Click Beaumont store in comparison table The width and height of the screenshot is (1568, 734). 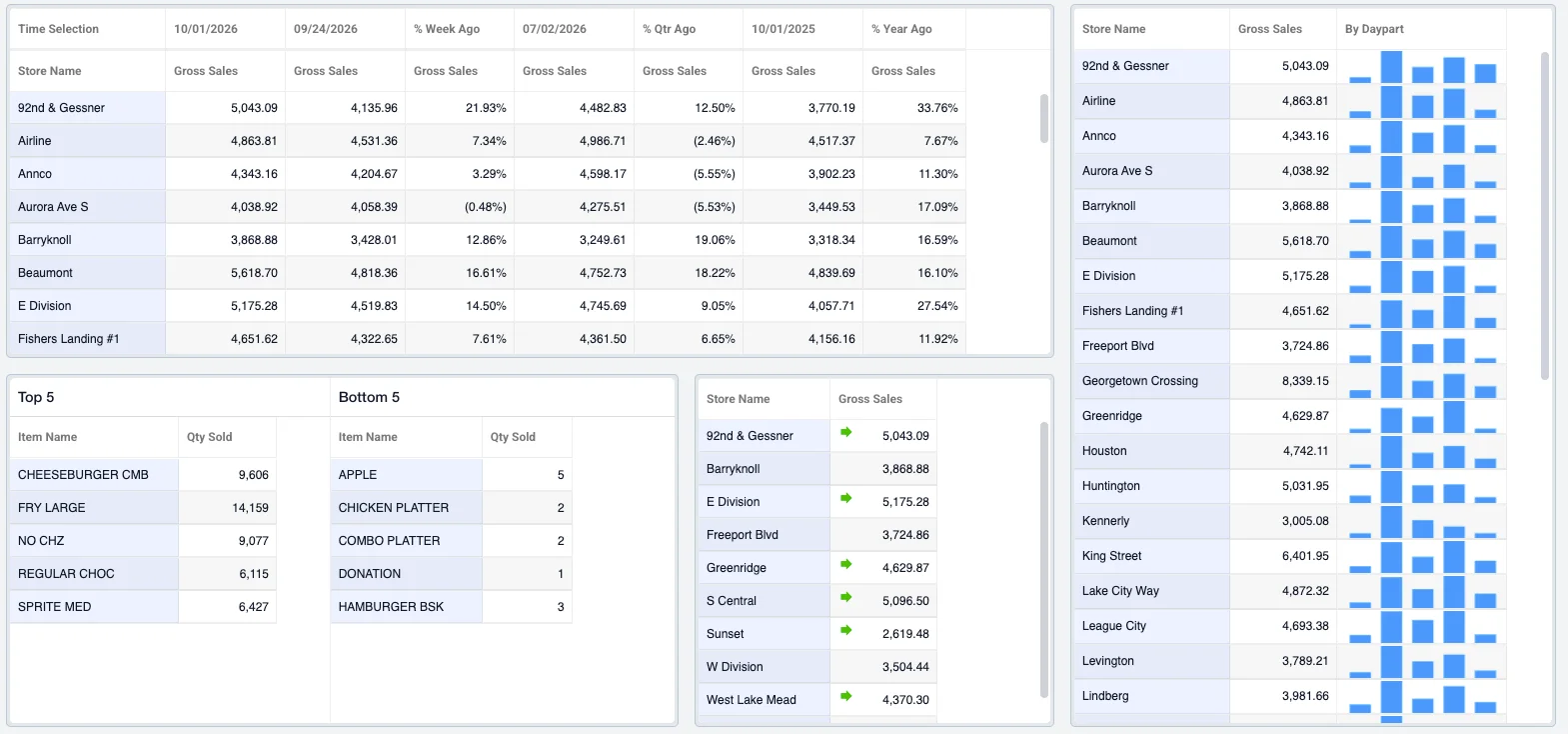pyautogui.click(x=45, y=273)
